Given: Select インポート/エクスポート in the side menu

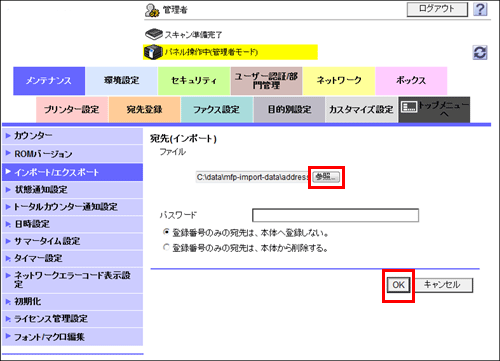Looking at the screenshot, I should click(72, 172).
